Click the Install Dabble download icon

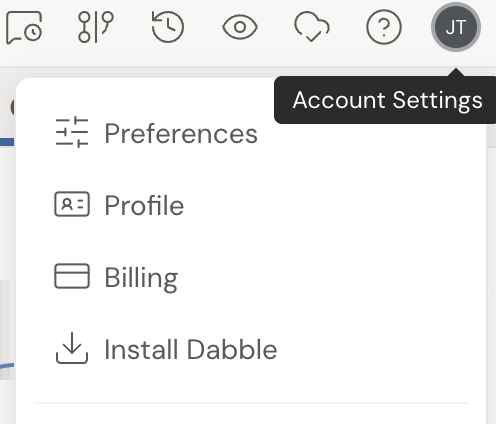click(x=72, y=348)
